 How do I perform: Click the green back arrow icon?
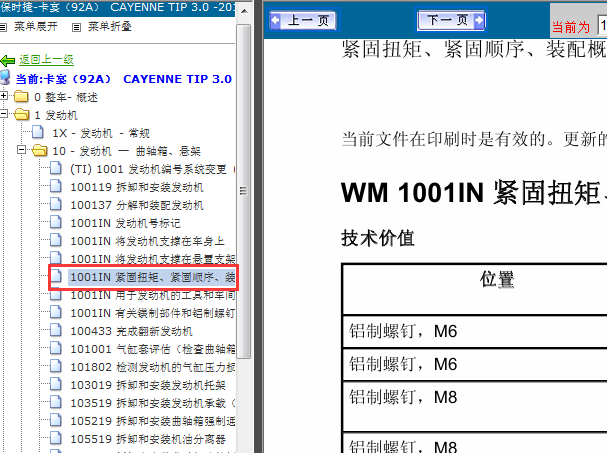[x=8, y=60]
